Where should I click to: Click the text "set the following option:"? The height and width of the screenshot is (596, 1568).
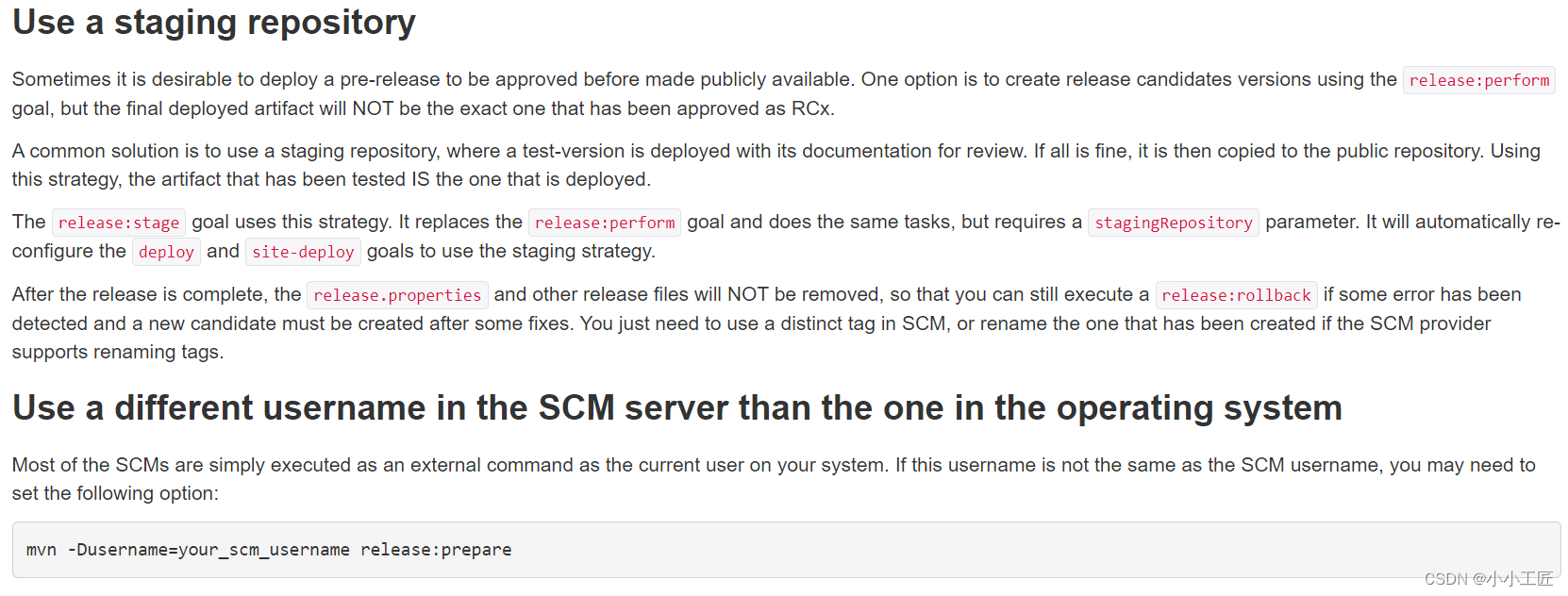(115, 494)
